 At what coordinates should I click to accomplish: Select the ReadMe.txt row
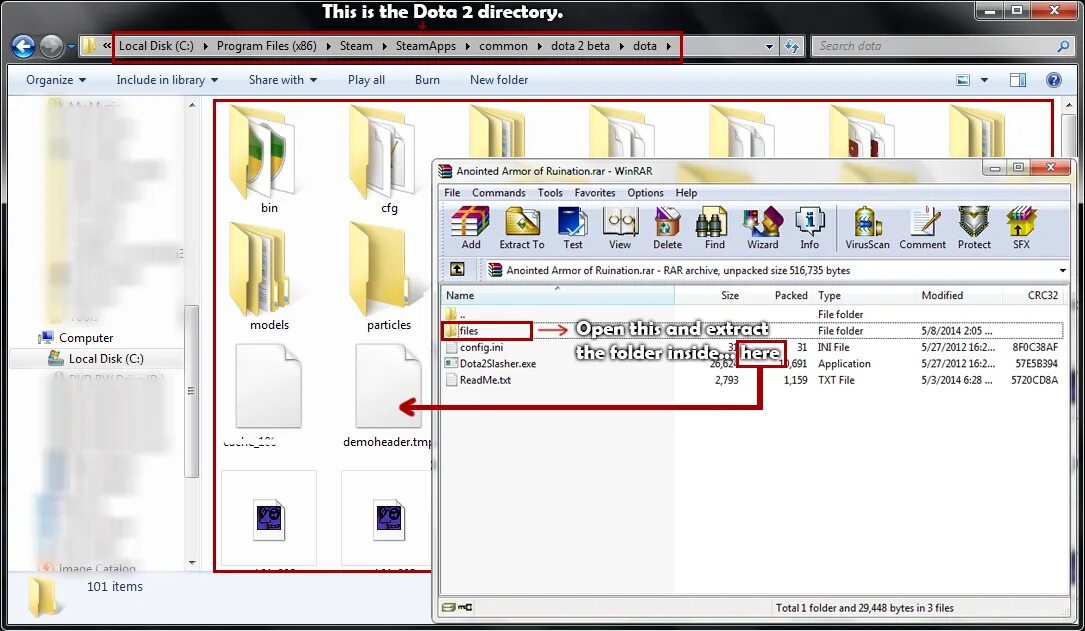pos(752,380)
